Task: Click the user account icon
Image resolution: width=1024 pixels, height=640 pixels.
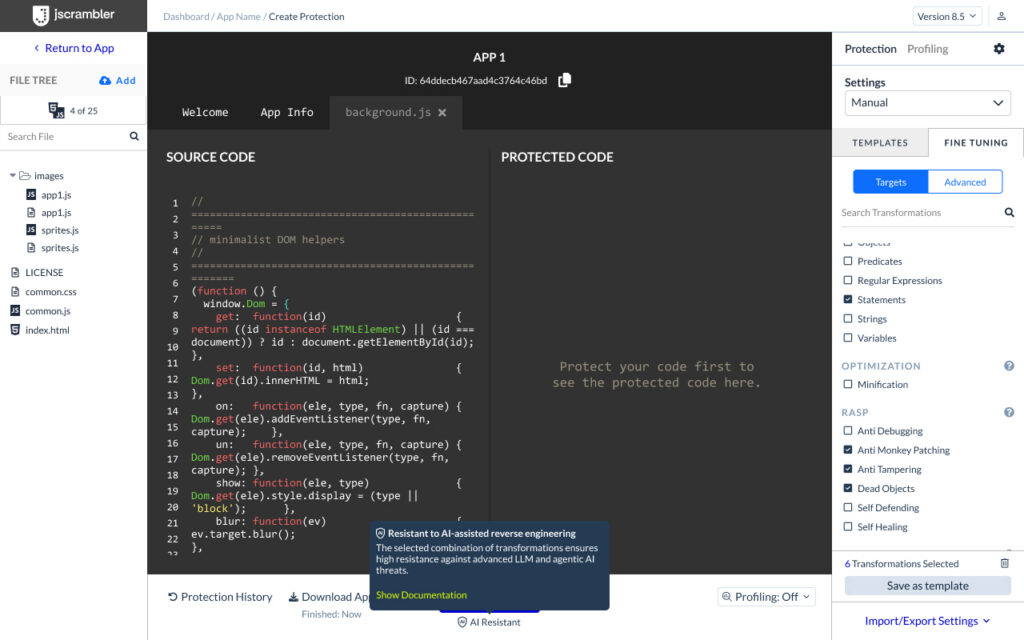Action: click(x=1001, y=16)
